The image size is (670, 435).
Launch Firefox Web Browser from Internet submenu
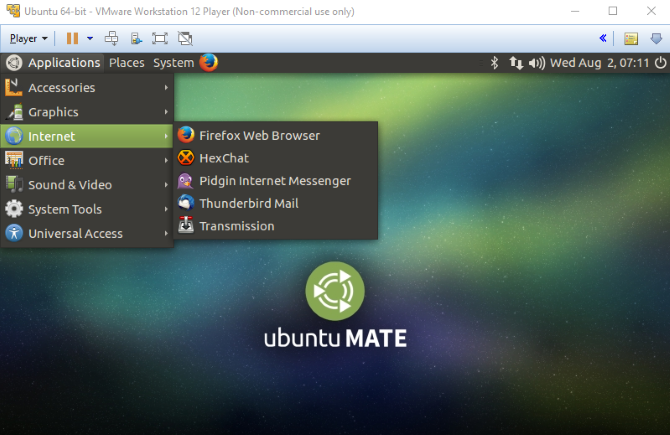click(x=259, y=135)
